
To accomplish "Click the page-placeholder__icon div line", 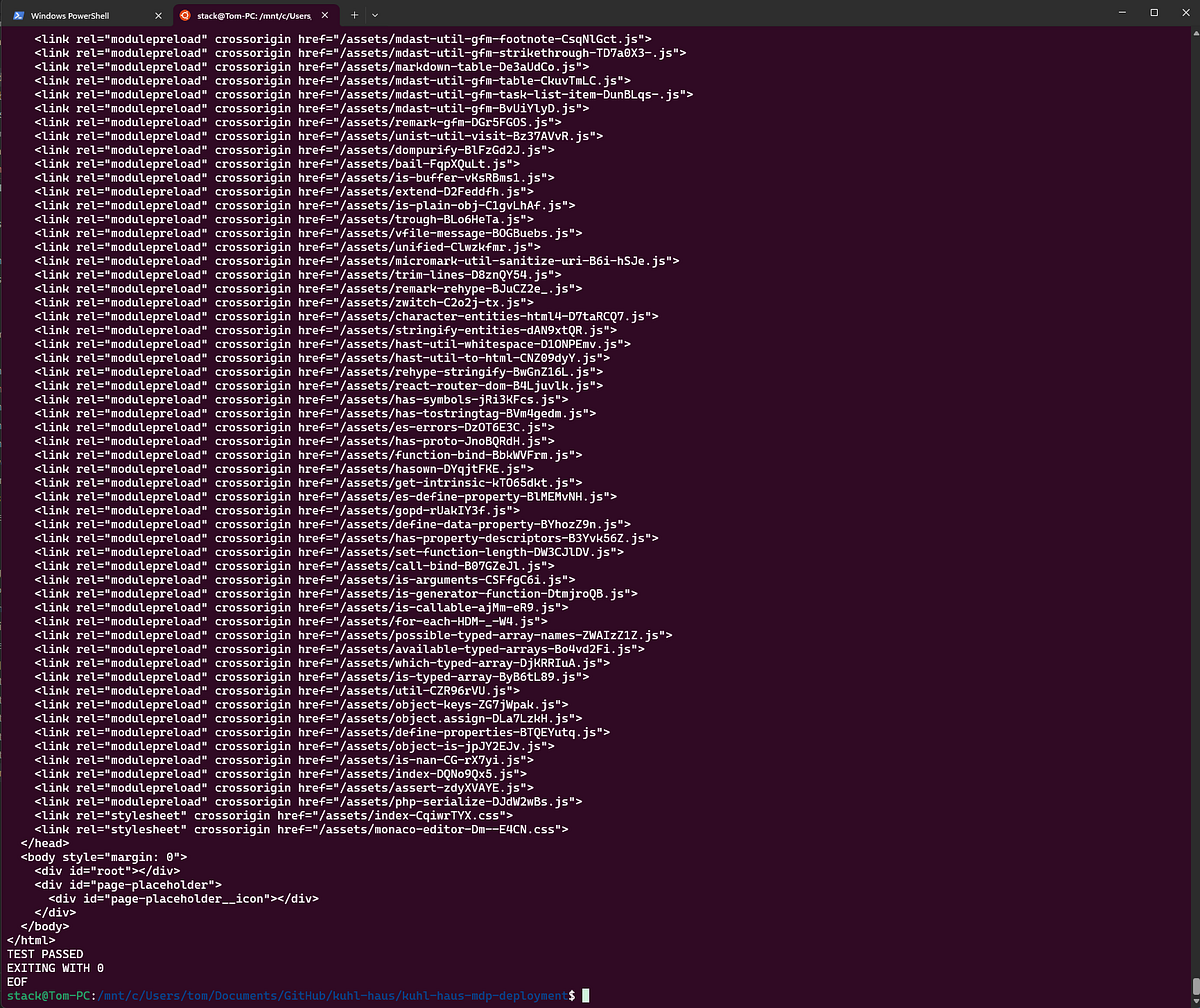I will (183, 898).
